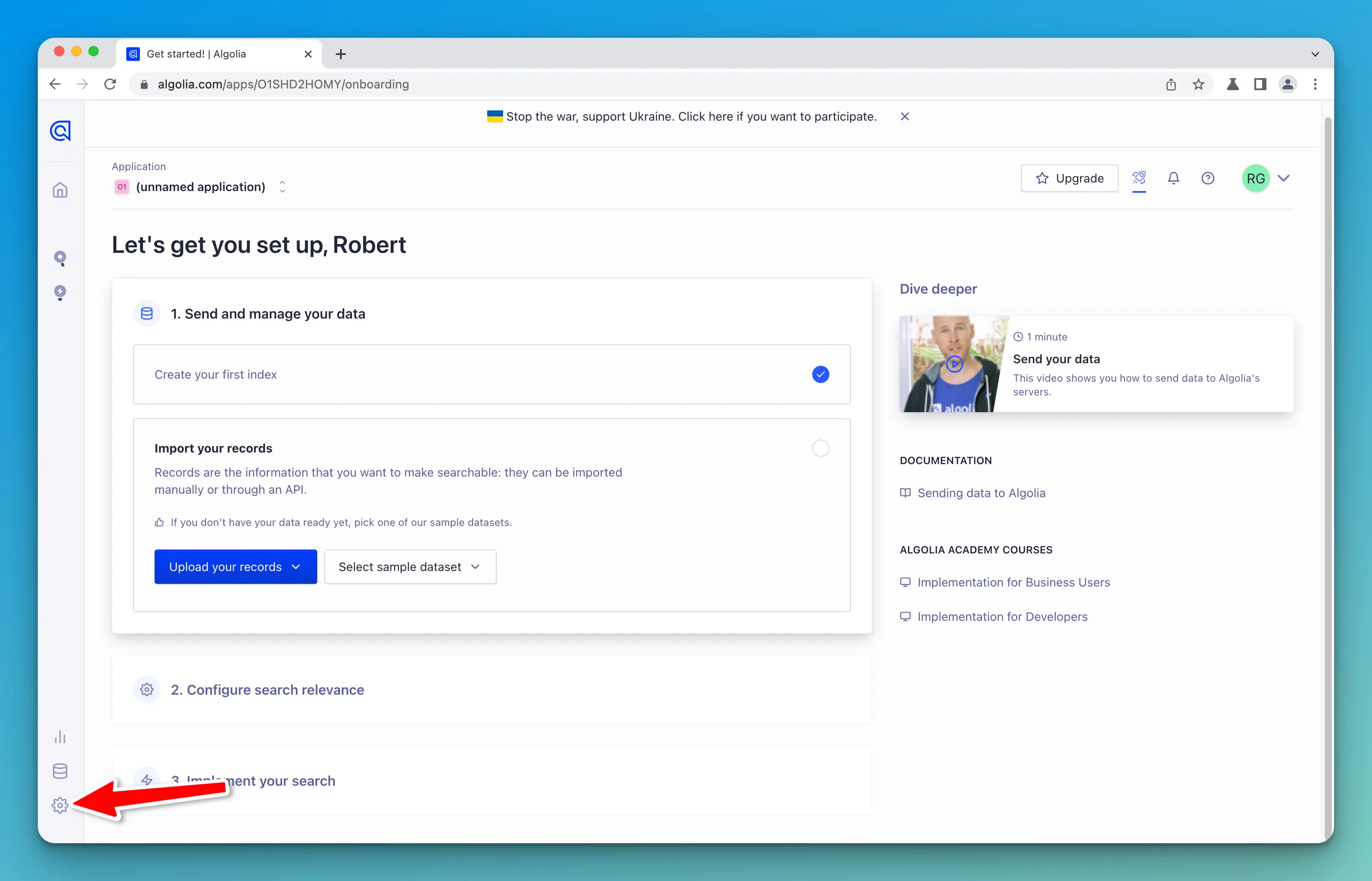Open the Recommend lightbulb sidebar icon
The width and height of the screenshot is (1372, 881).
point(60,293)
